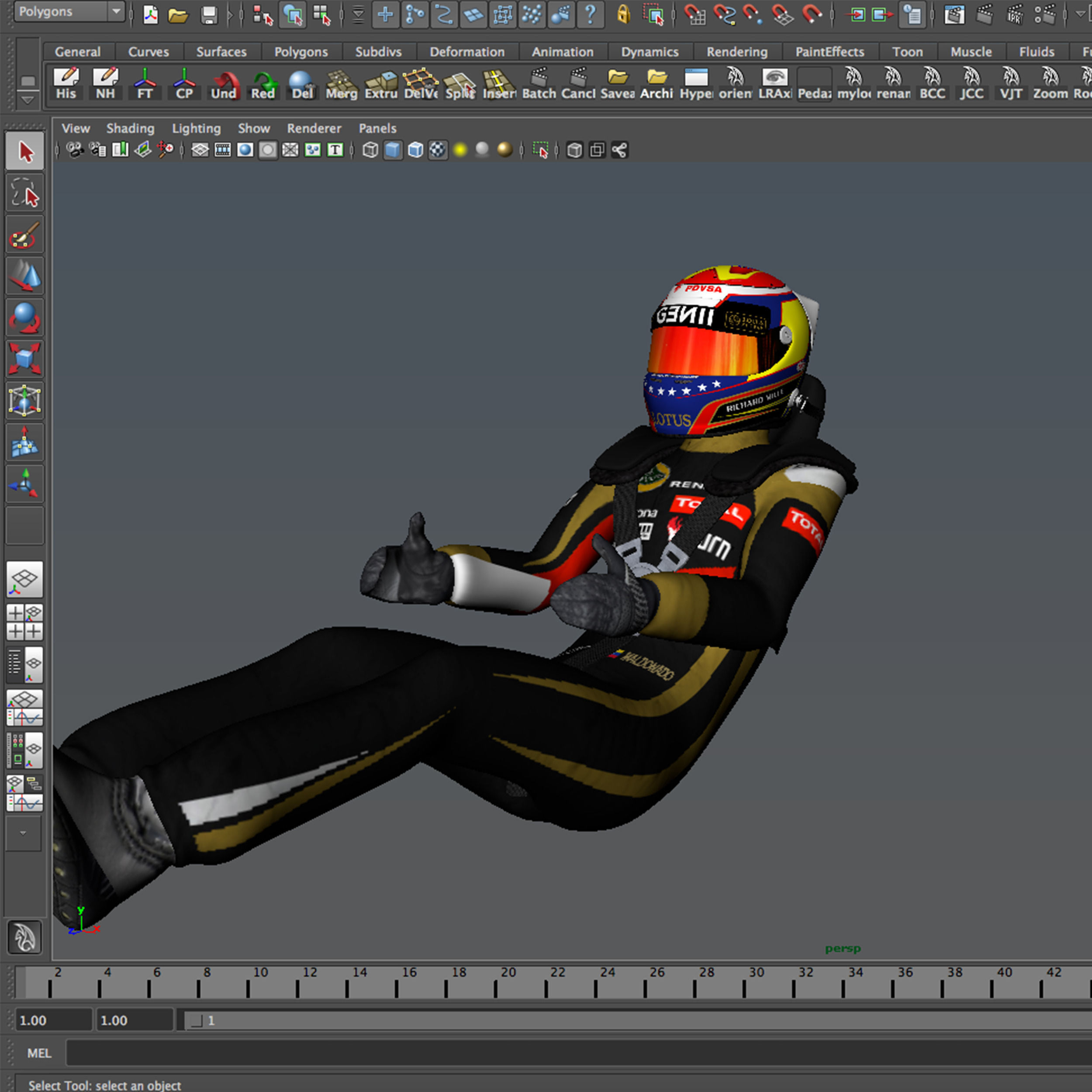
Task: Click the Split polygon shelf button
Action: pyautogui.click(x=460, y=85)
